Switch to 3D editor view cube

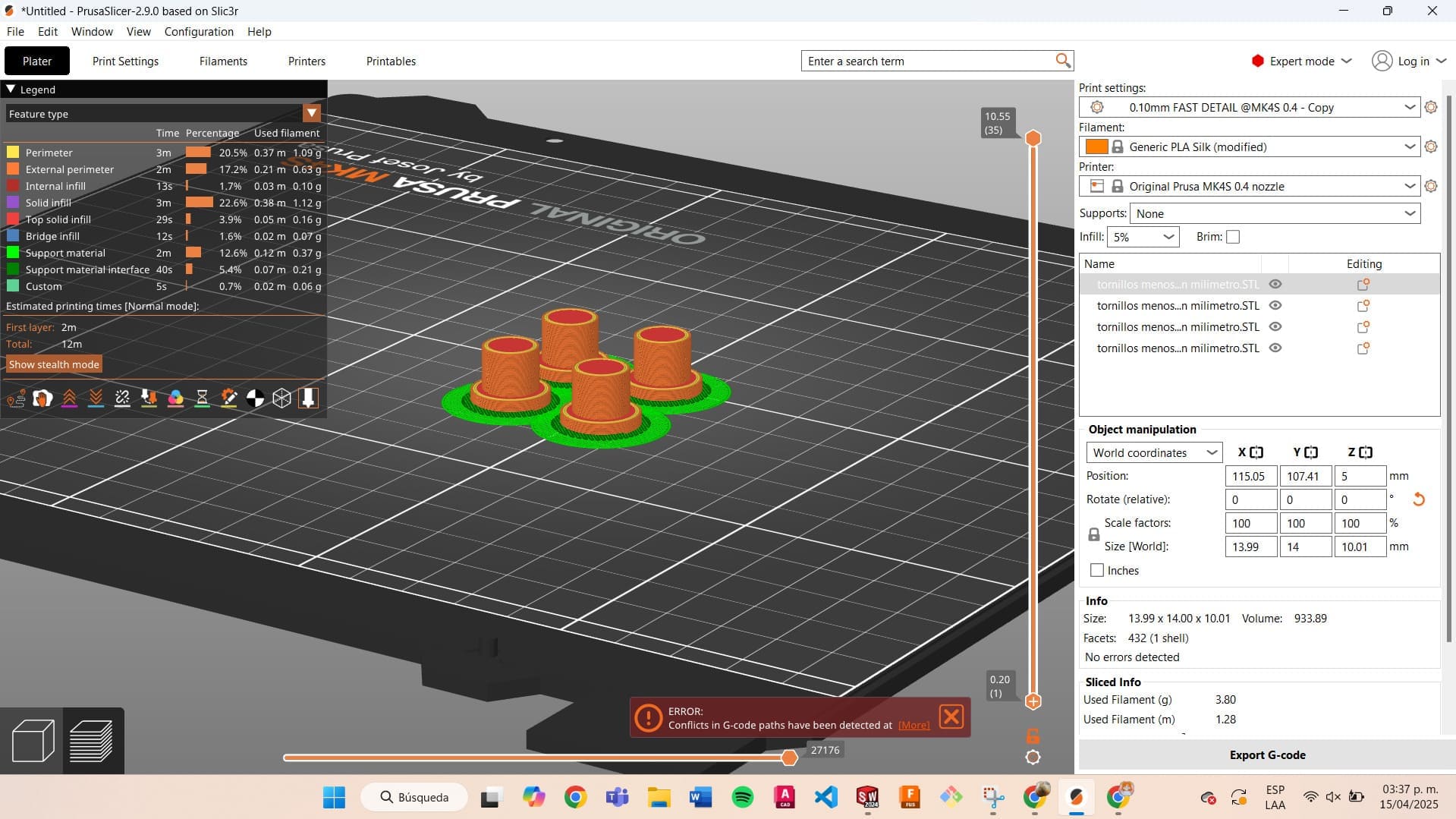click(x=33, y=740)
